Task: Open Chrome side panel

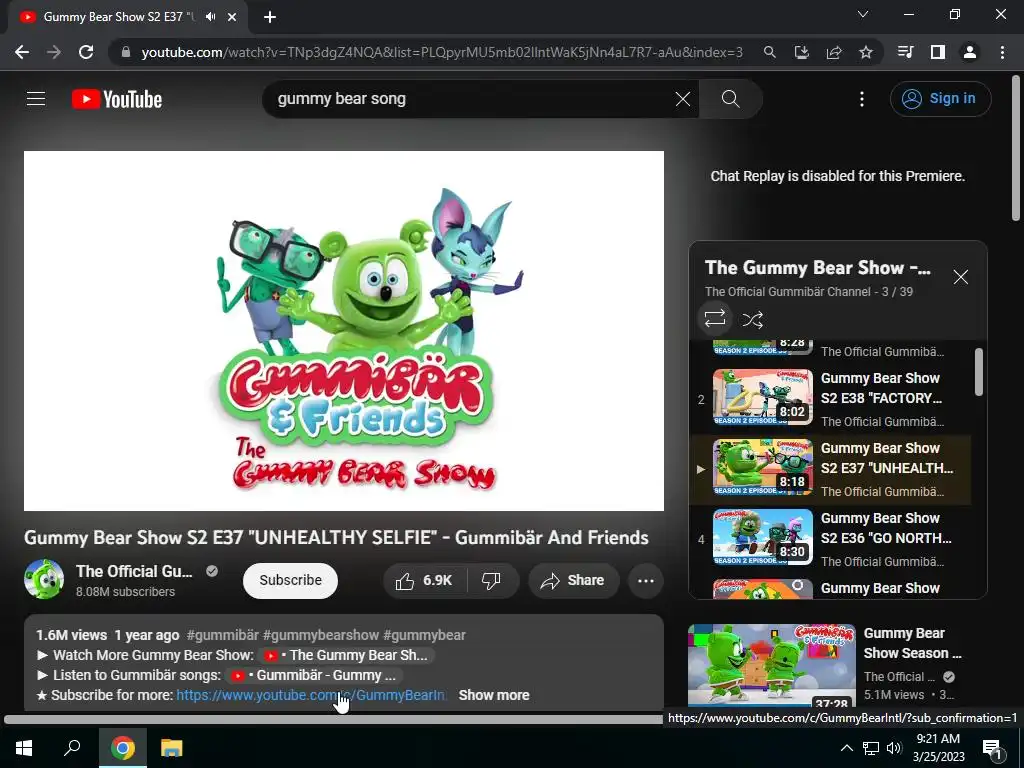Action: 938,52
